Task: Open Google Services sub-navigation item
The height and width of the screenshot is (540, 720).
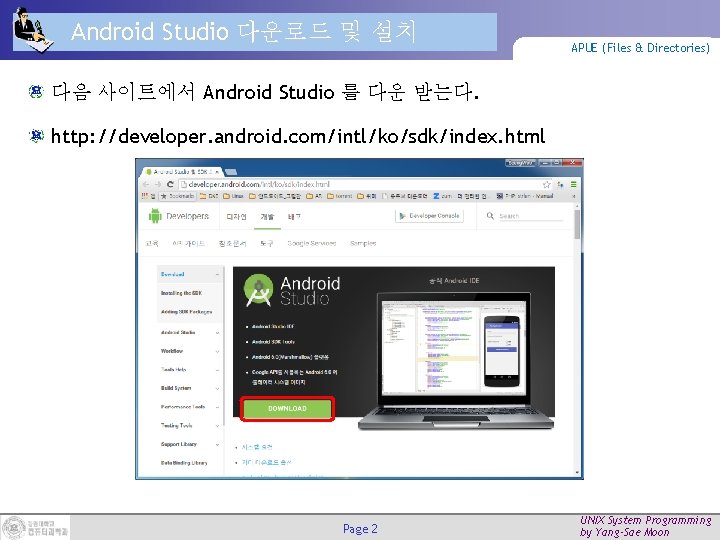Action: [x=311, y=243]
